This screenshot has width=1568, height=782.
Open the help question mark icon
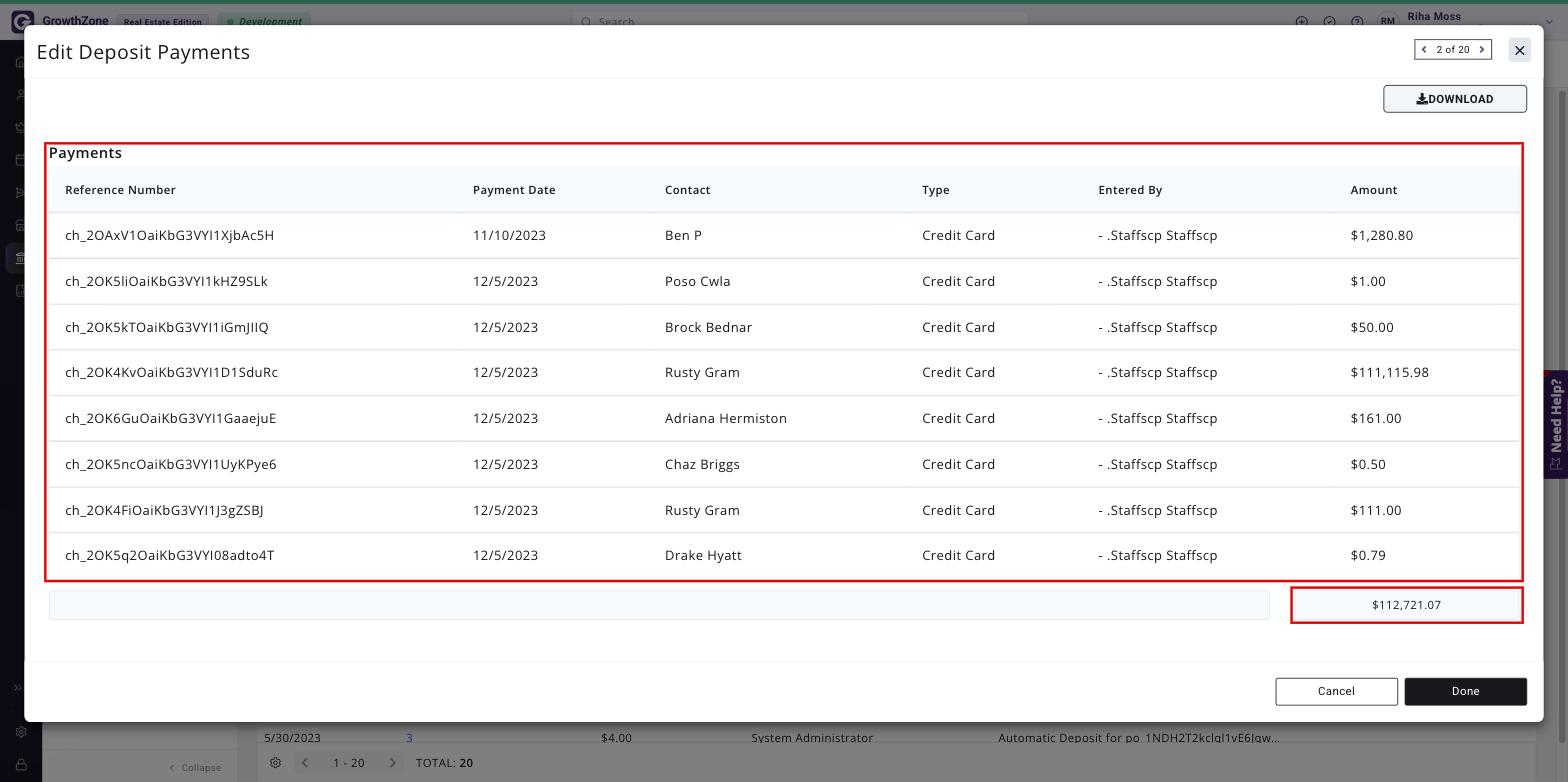point(1357,21)
